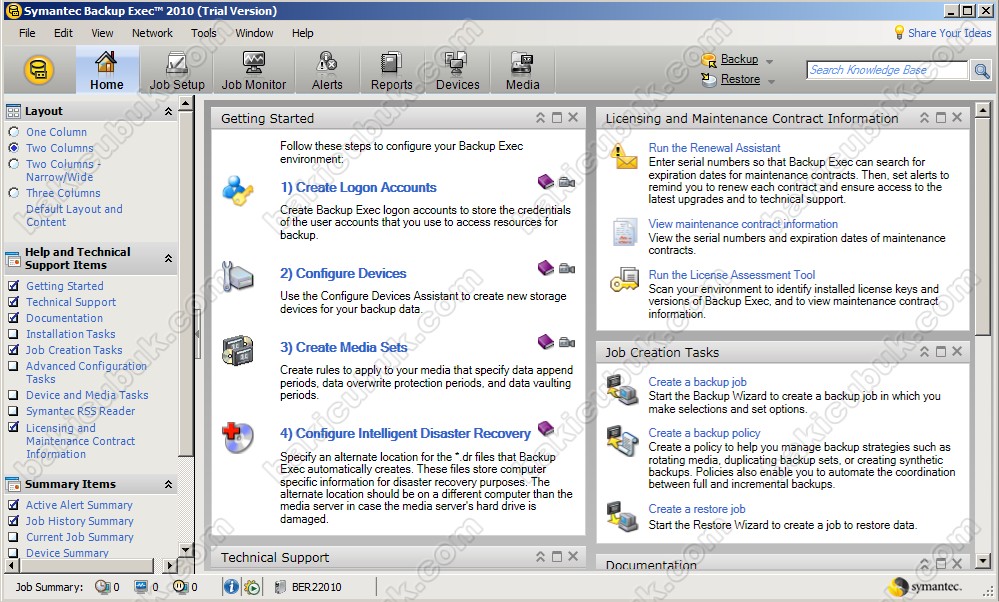Viewport: 999px width, 602px height.
Task: Click the Configure Devices wrench icon
Action: click(238, 276)
